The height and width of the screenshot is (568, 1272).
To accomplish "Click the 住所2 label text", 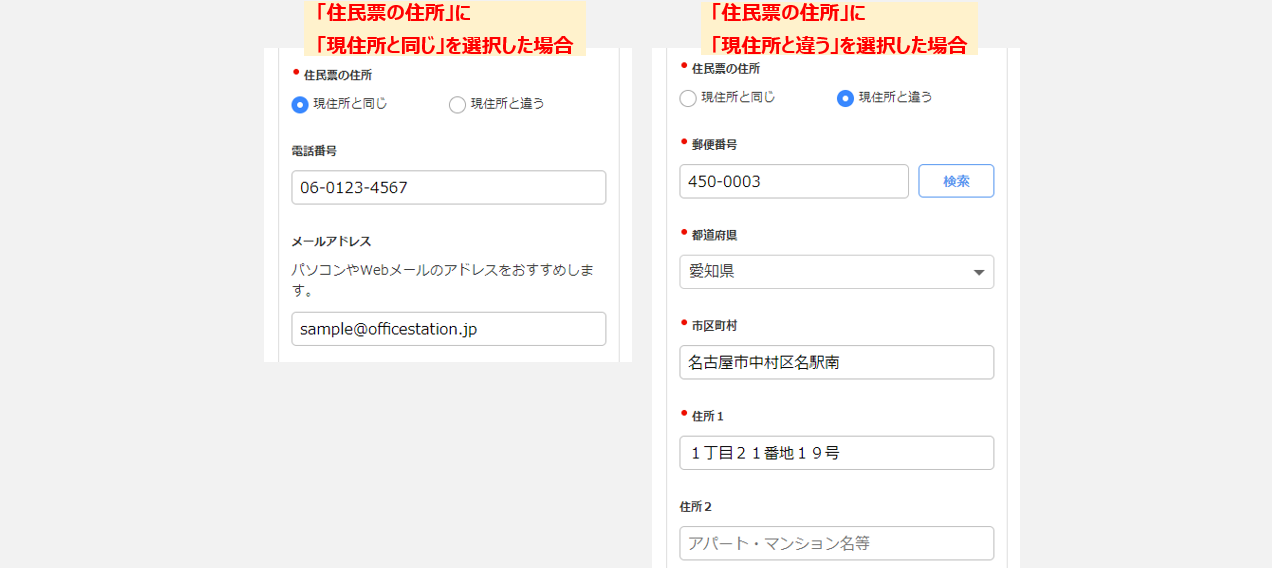I will [696, 507].
